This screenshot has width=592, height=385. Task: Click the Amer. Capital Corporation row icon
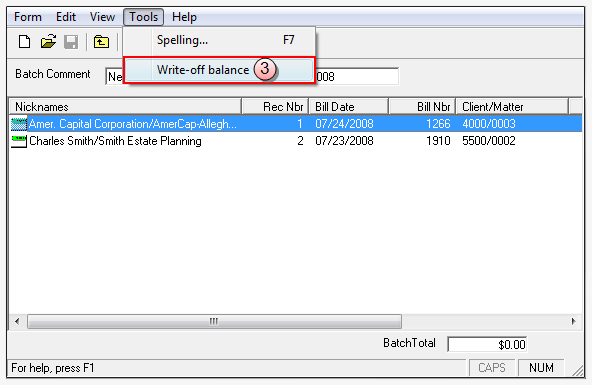(x=19, y=124)
